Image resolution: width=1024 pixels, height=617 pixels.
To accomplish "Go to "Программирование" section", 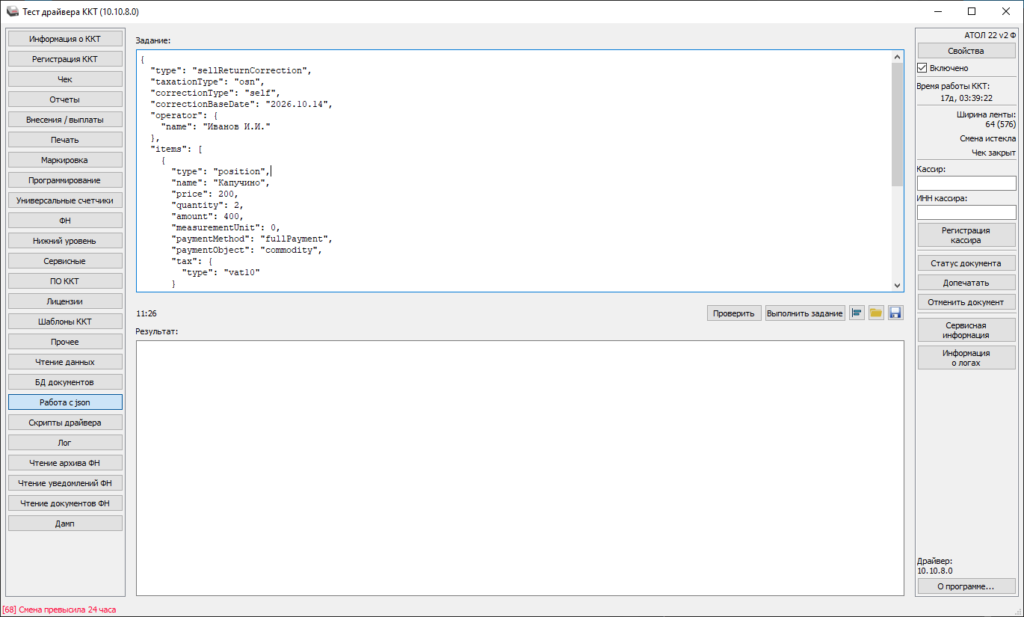I will tap(65, 181).
